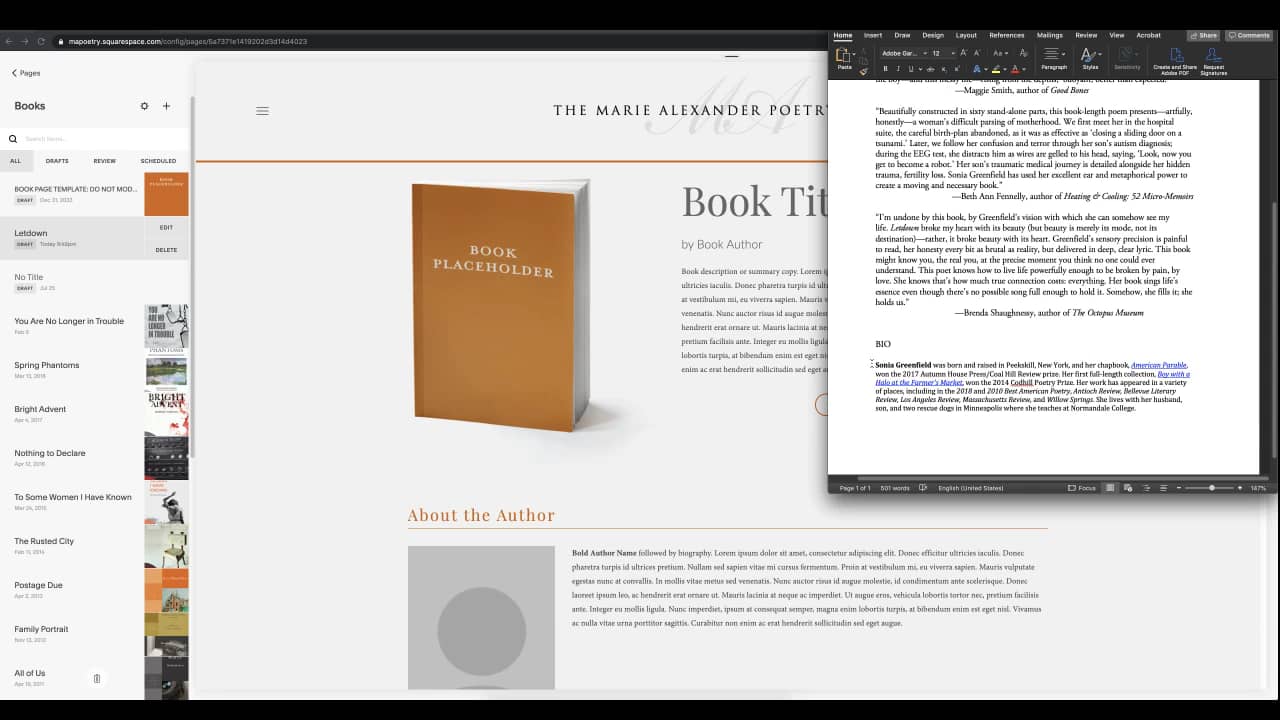1280x720 pixels.
Task: Apply Strikethrough in Word ribbon
Action: pos(931,69)
